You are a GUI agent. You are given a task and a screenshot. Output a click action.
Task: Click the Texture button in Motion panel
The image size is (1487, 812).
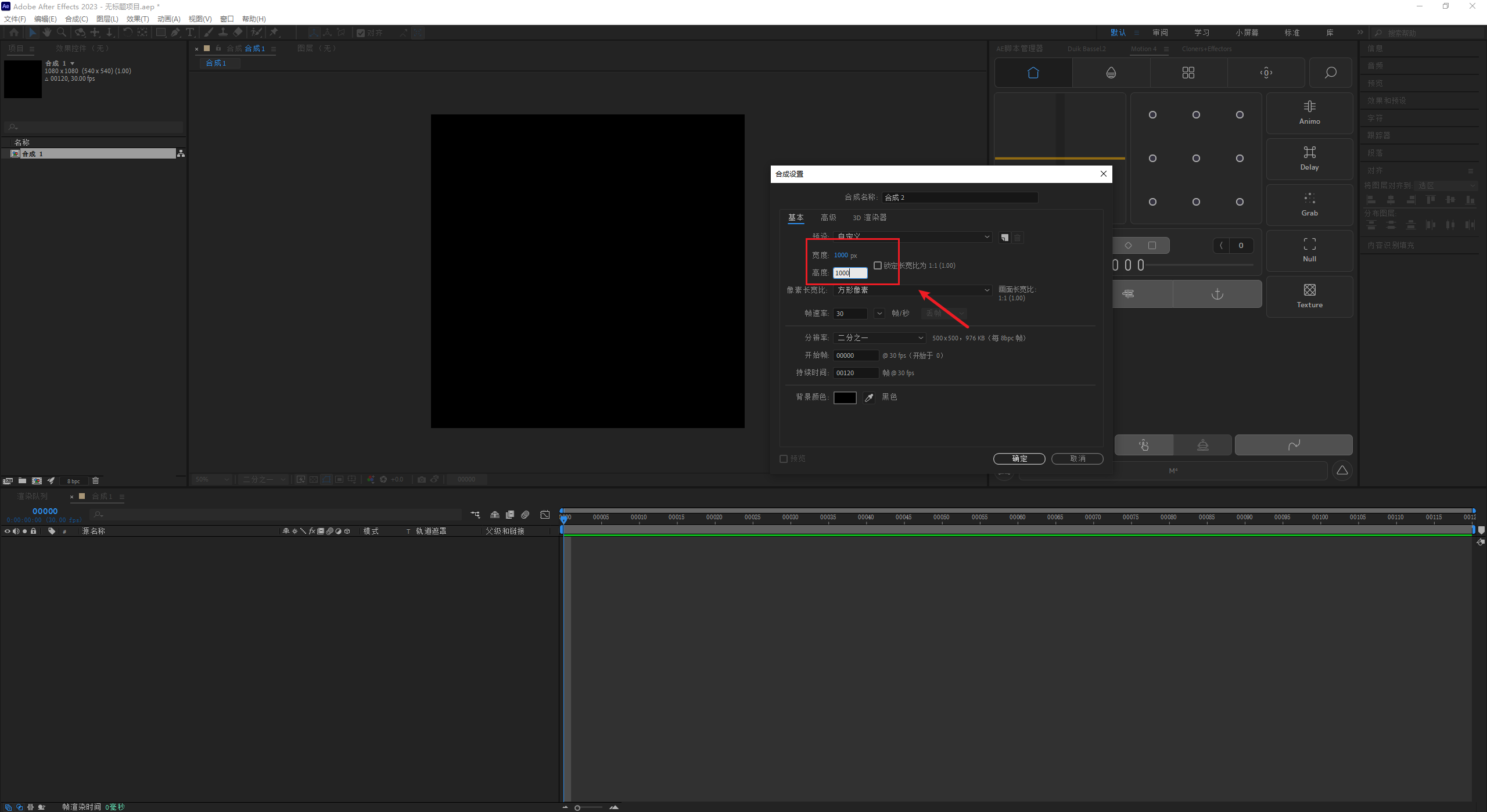[x=1309, y=296]
